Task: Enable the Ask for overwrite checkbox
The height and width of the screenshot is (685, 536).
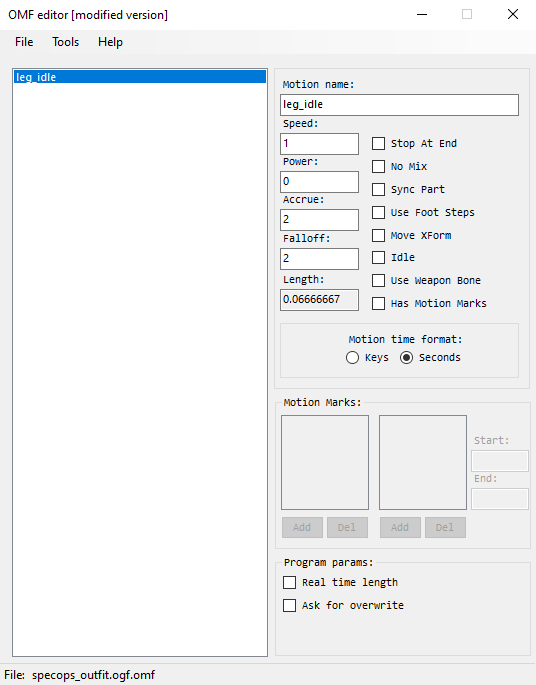Action: (x=289, y=605)
